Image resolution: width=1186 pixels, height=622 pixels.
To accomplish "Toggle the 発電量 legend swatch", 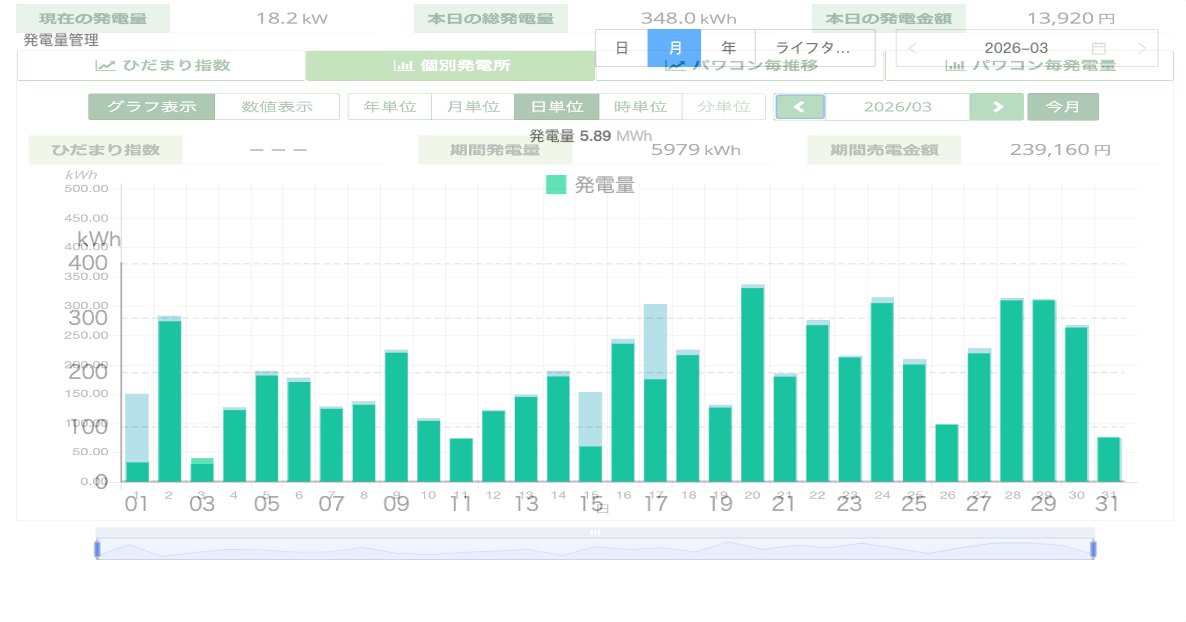I will tap(556, 185).
